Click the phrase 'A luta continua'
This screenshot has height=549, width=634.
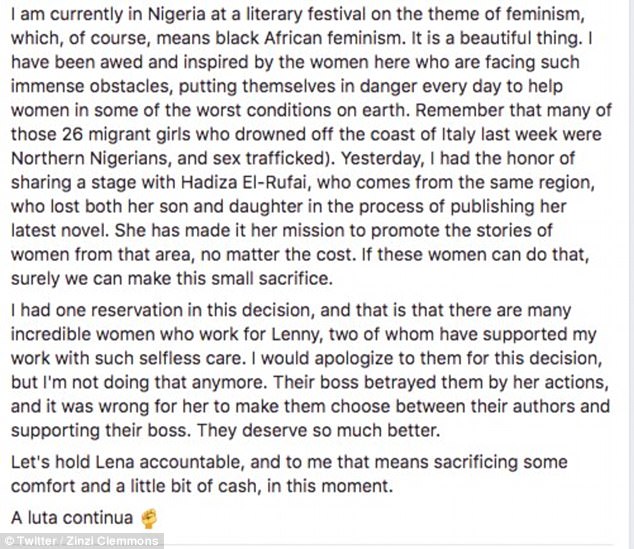[72, 518]
